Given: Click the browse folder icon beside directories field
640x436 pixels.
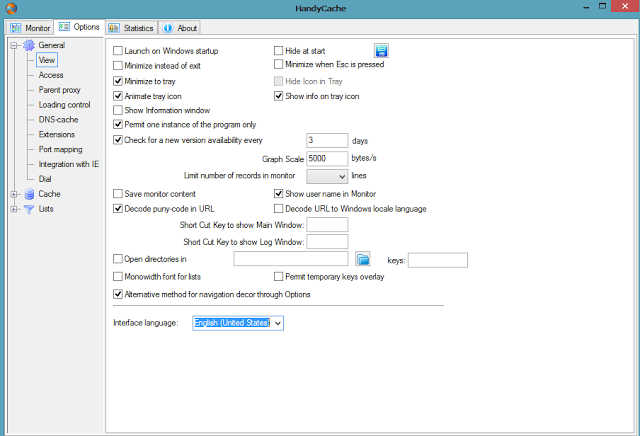Looking at the screenshot, I should 362,259.
